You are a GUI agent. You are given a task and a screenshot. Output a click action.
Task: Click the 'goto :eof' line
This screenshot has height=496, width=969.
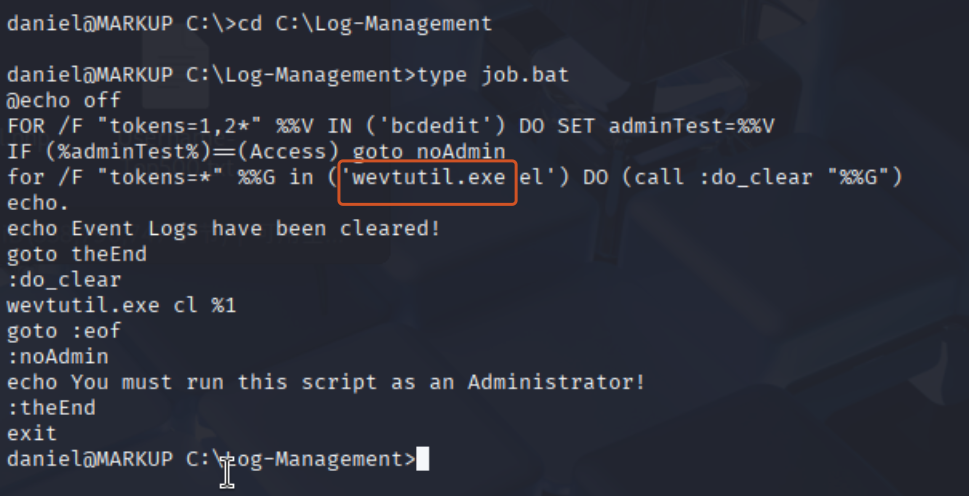[x=64, y=331]
